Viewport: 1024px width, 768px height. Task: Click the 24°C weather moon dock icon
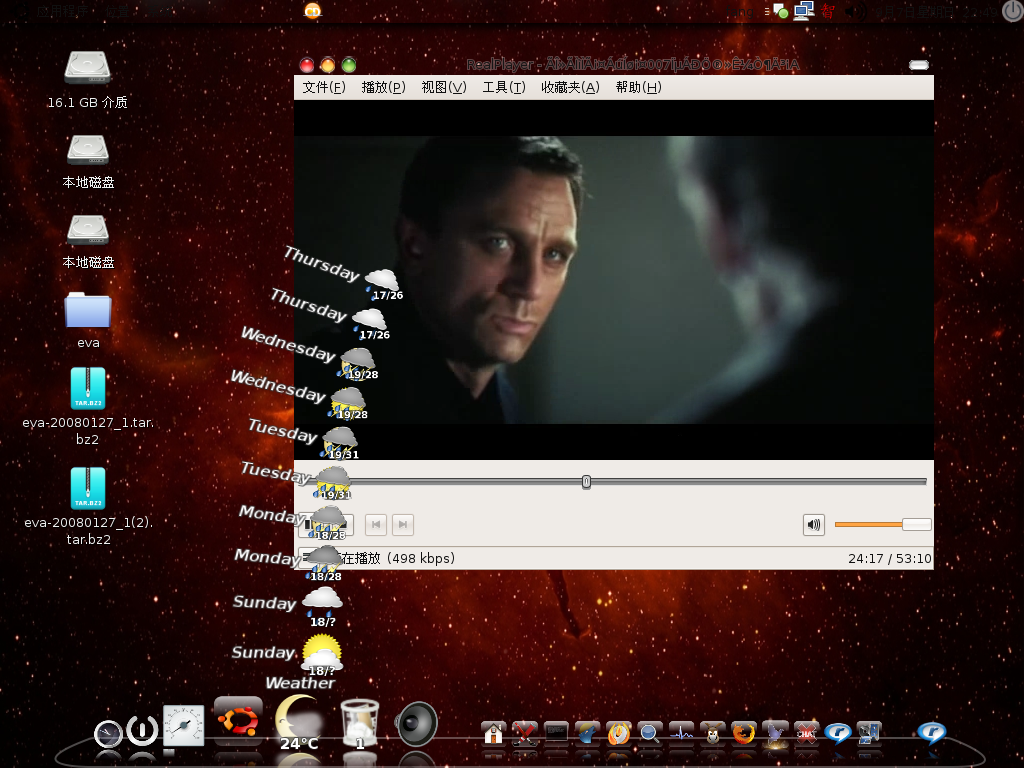click(299, 722)
